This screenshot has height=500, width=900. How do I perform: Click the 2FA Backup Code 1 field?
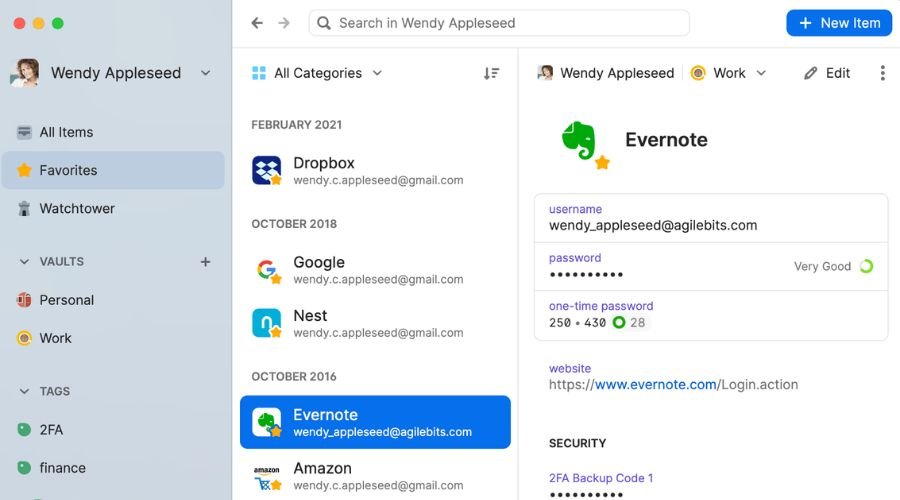(711, 485)
